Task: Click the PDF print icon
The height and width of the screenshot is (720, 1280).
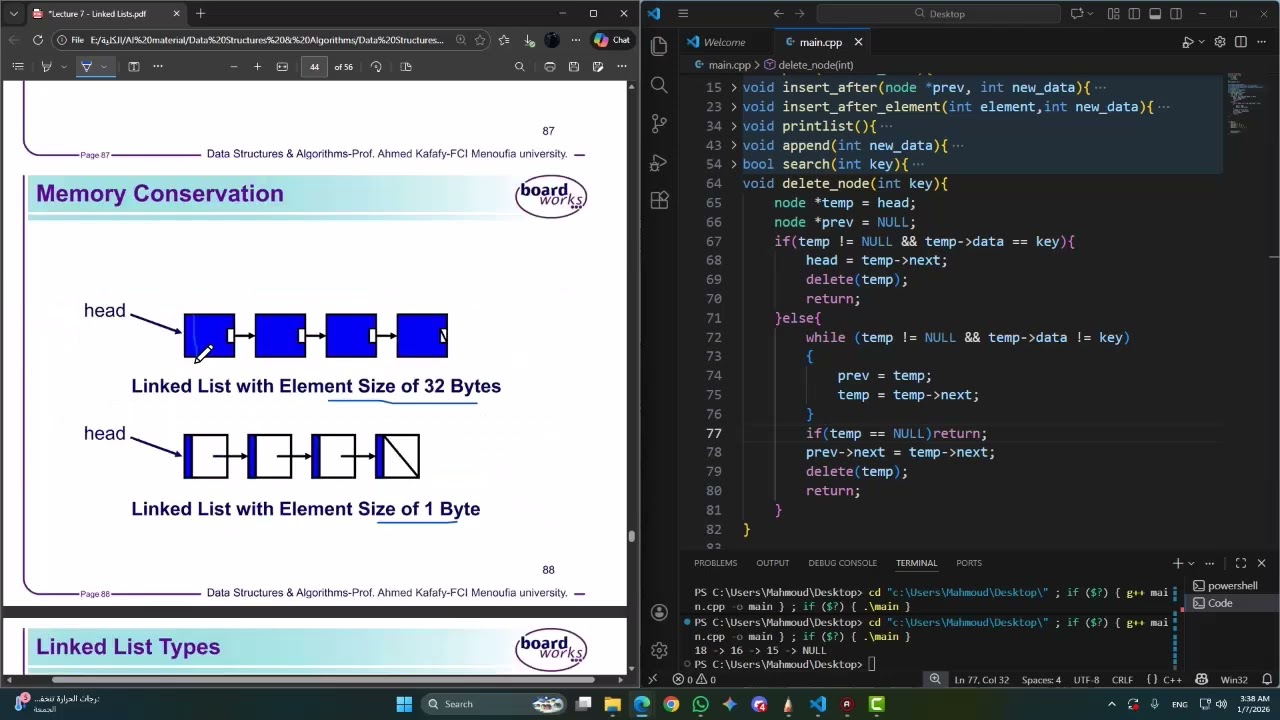Action: pyautogui.click(x=549, y=67)
